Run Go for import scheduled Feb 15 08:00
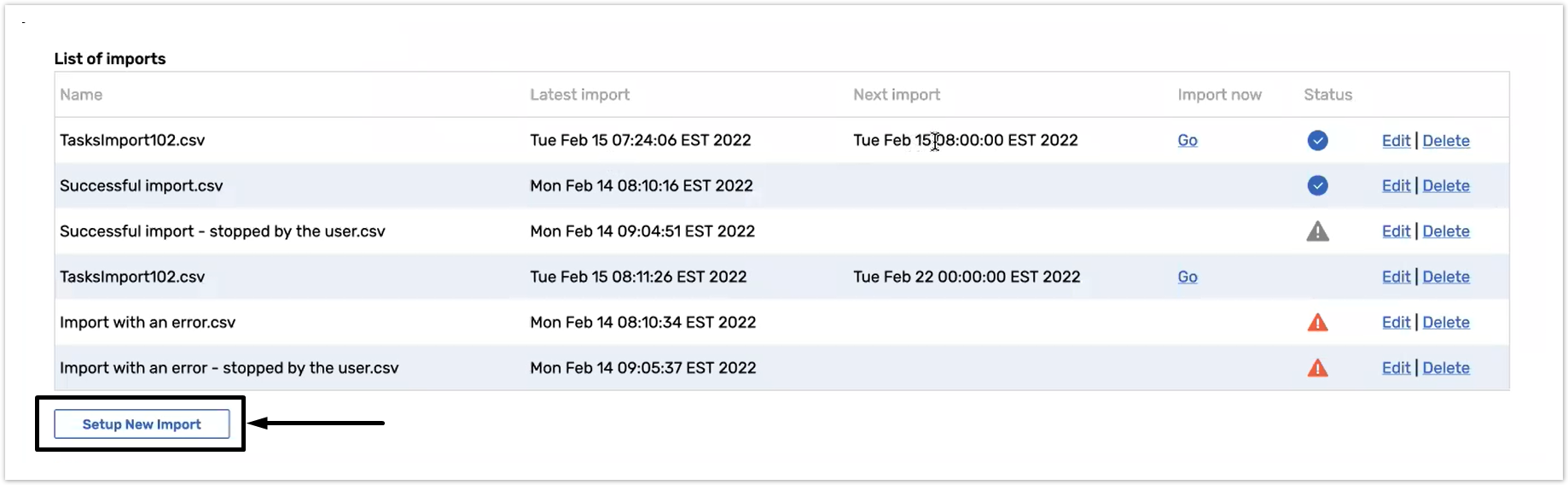This screenshot has height=485, width=1568. 1187,140
